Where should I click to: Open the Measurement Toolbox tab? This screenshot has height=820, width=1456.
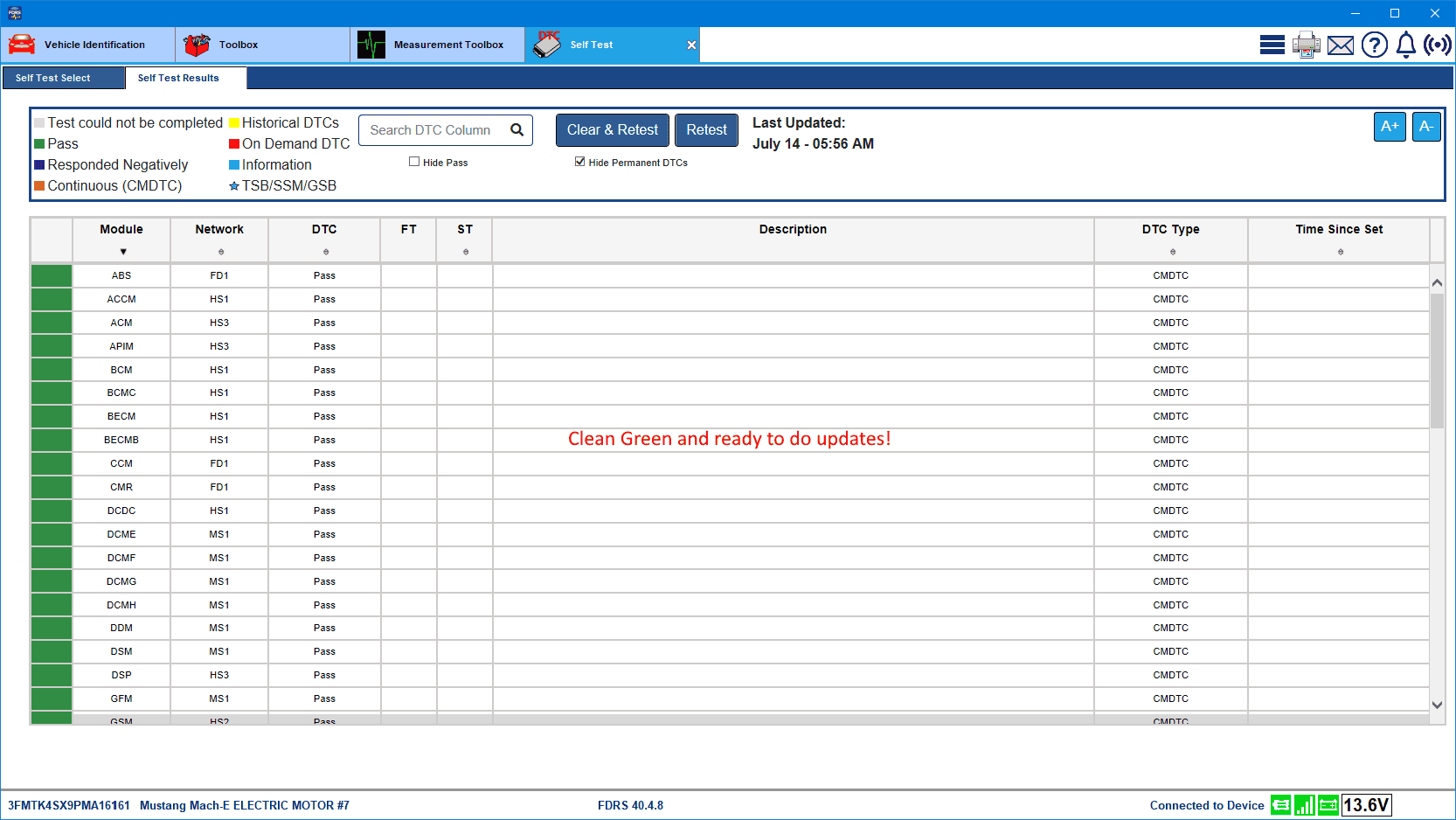[x=437, y=45]
